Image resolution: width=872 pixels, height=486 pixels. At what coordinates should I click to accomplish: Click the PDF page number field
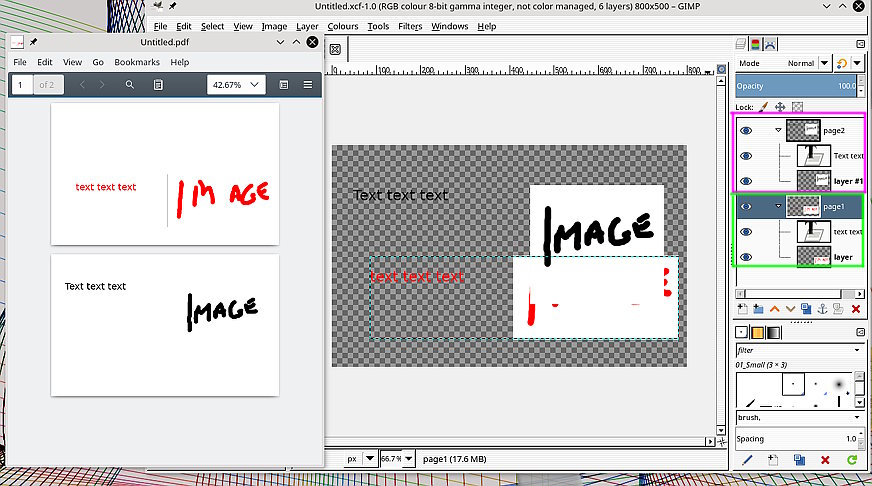[x=21, y=85]
